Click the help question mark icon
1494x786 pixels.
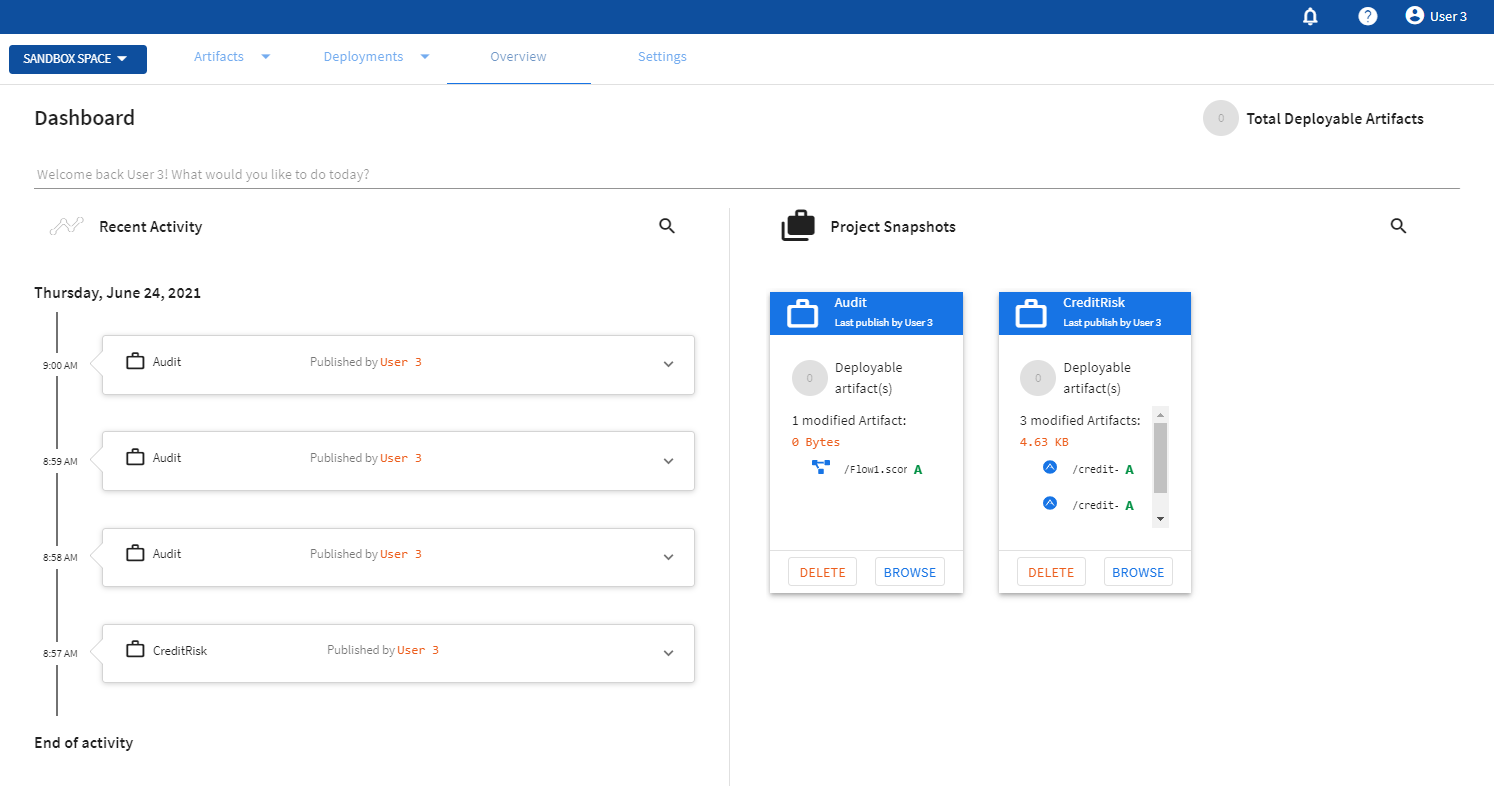tap(1367, 17)
